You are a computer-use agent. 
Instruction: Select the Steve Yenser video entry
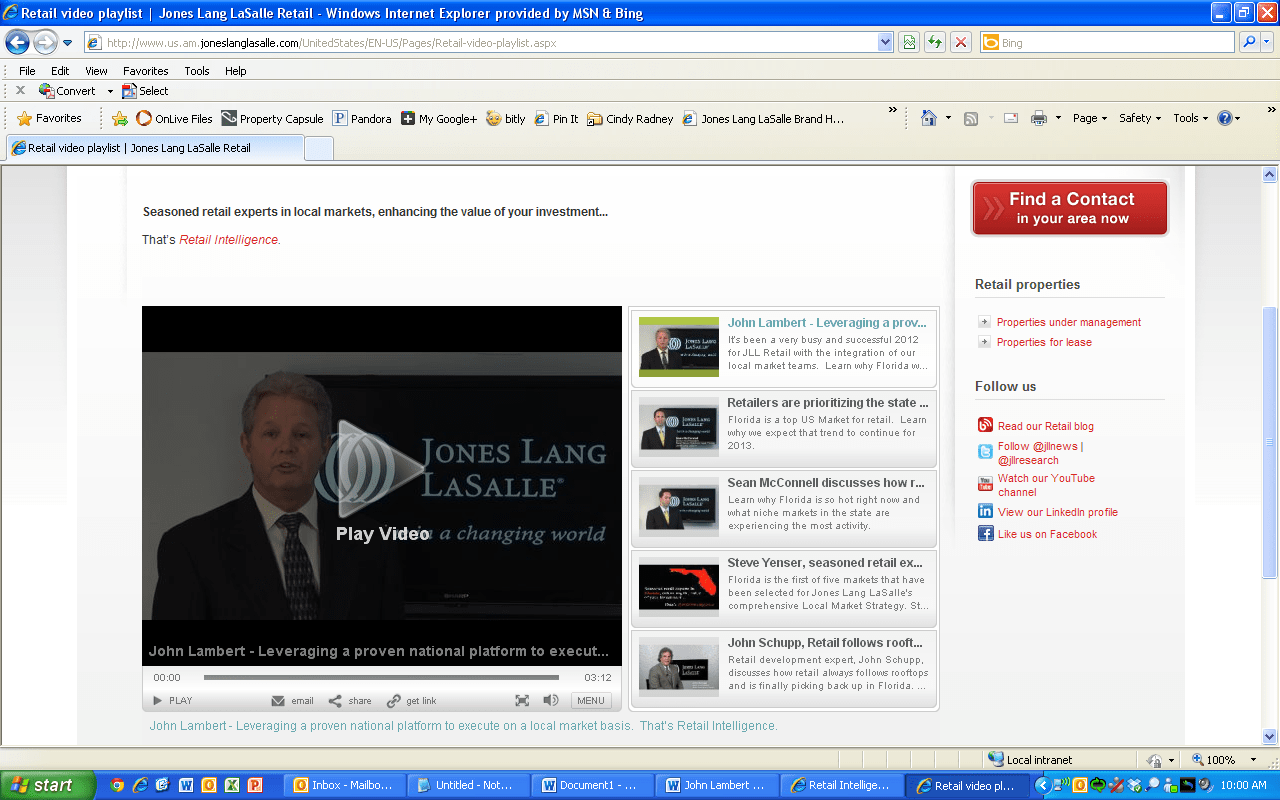click(x=784, y=588)
